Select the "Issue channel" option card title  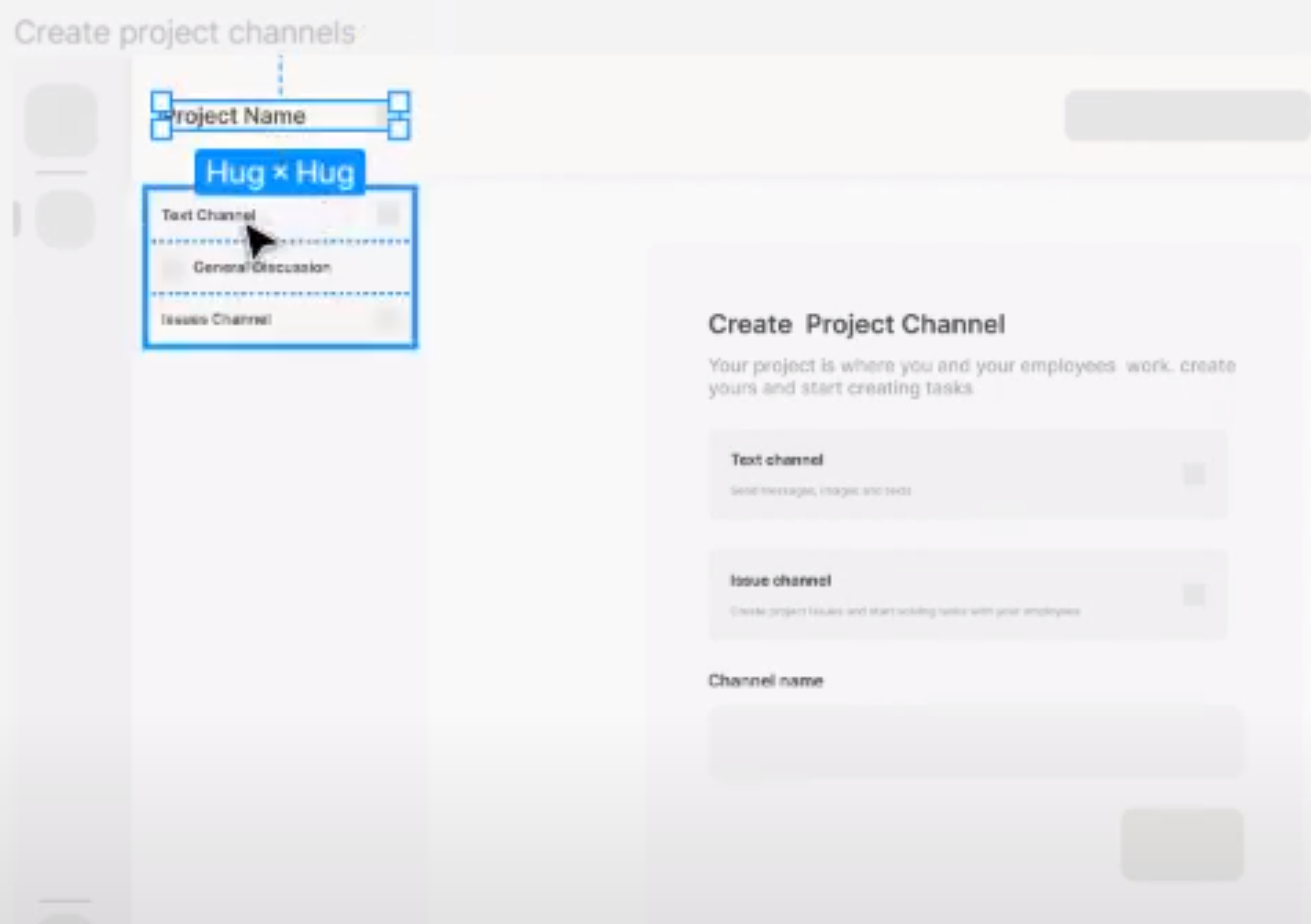point(780,581)
